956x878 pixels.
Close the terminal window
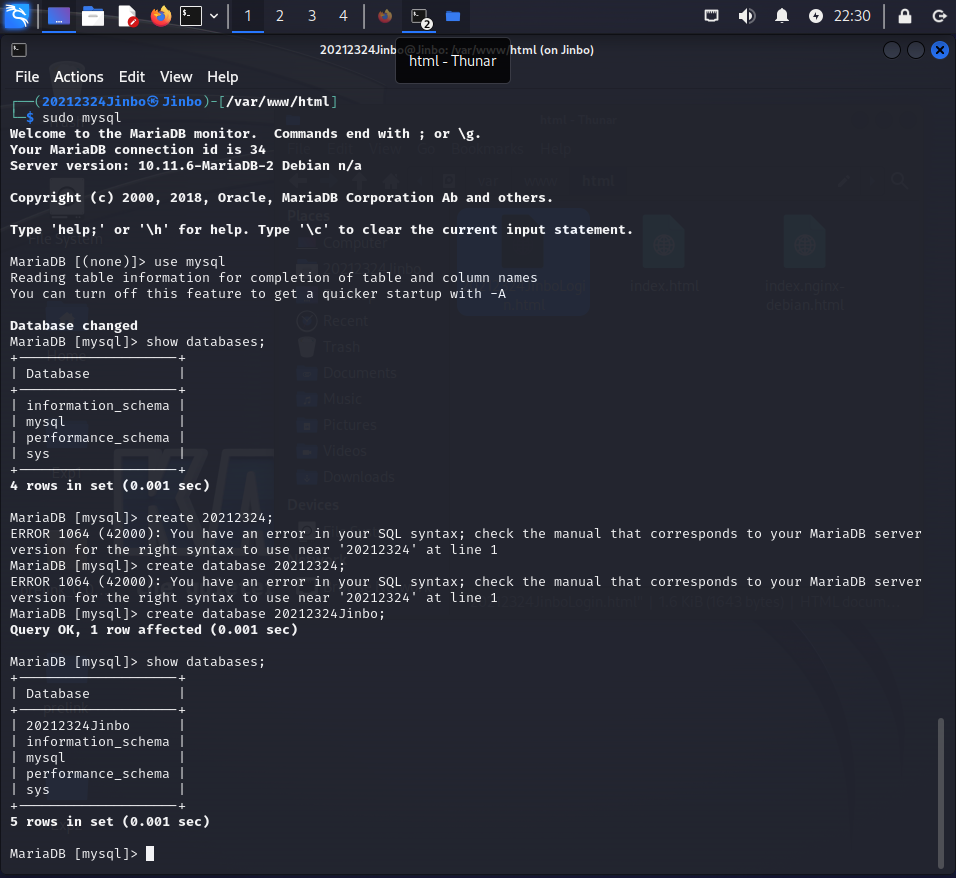click(x=940, y=50)
